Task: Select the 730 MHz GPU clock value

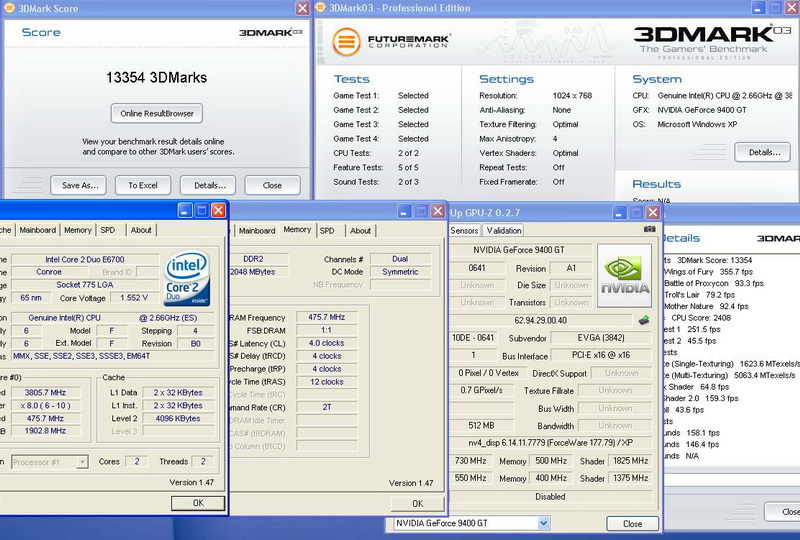Action: pos(470,460)
